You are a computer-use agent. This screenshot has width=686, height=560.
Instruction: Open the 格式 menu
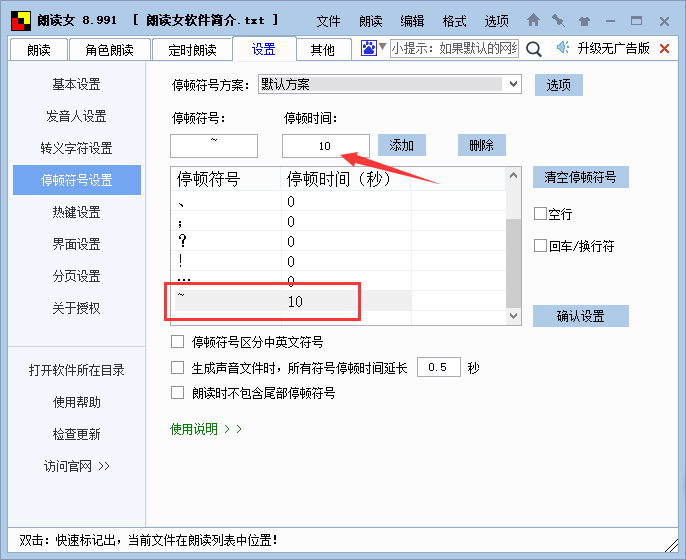coord(454,21)
